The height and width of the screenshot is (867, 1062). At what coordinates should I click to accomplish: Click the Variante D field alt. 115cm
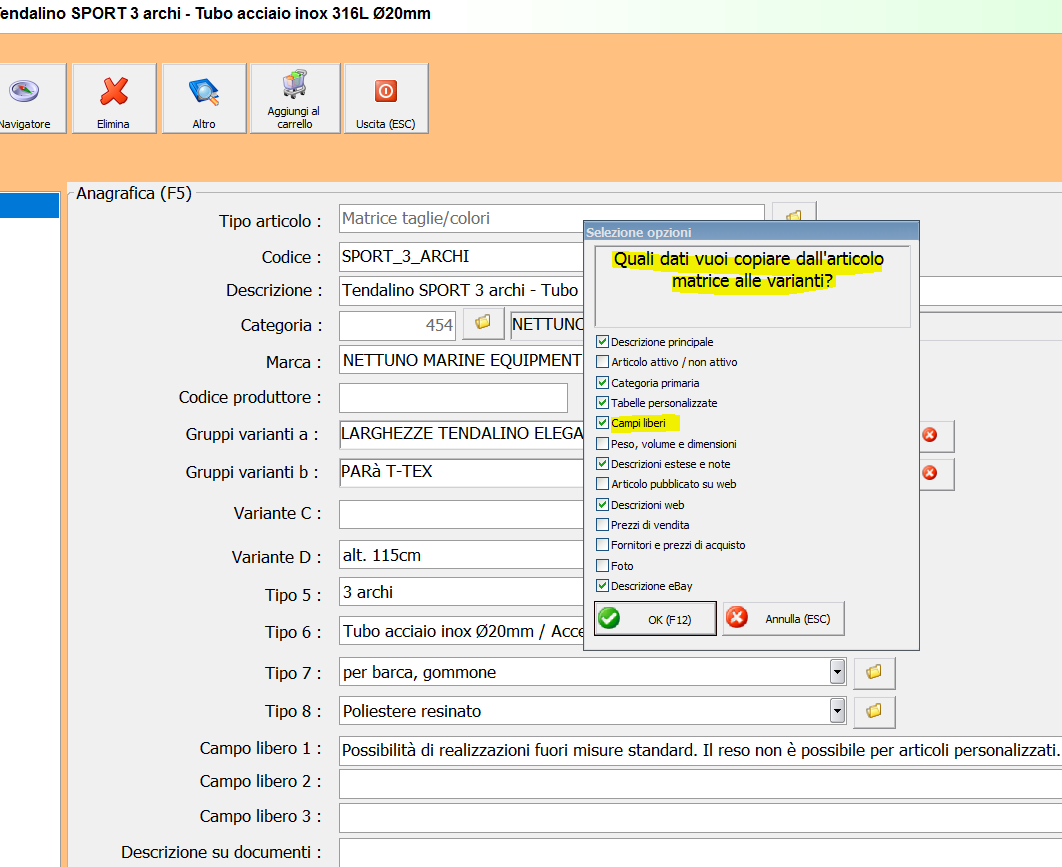(x=461, y=555)
